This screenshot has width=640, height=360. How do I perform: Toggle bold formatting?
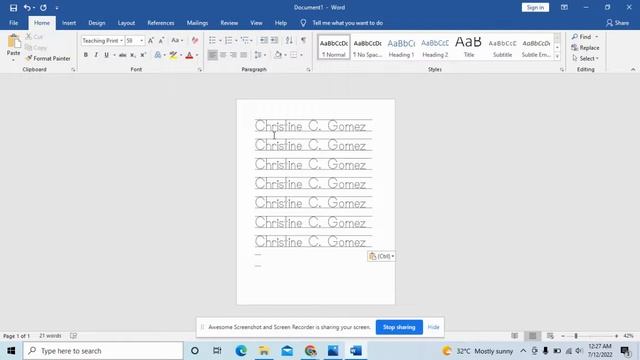tap(86, 55)
